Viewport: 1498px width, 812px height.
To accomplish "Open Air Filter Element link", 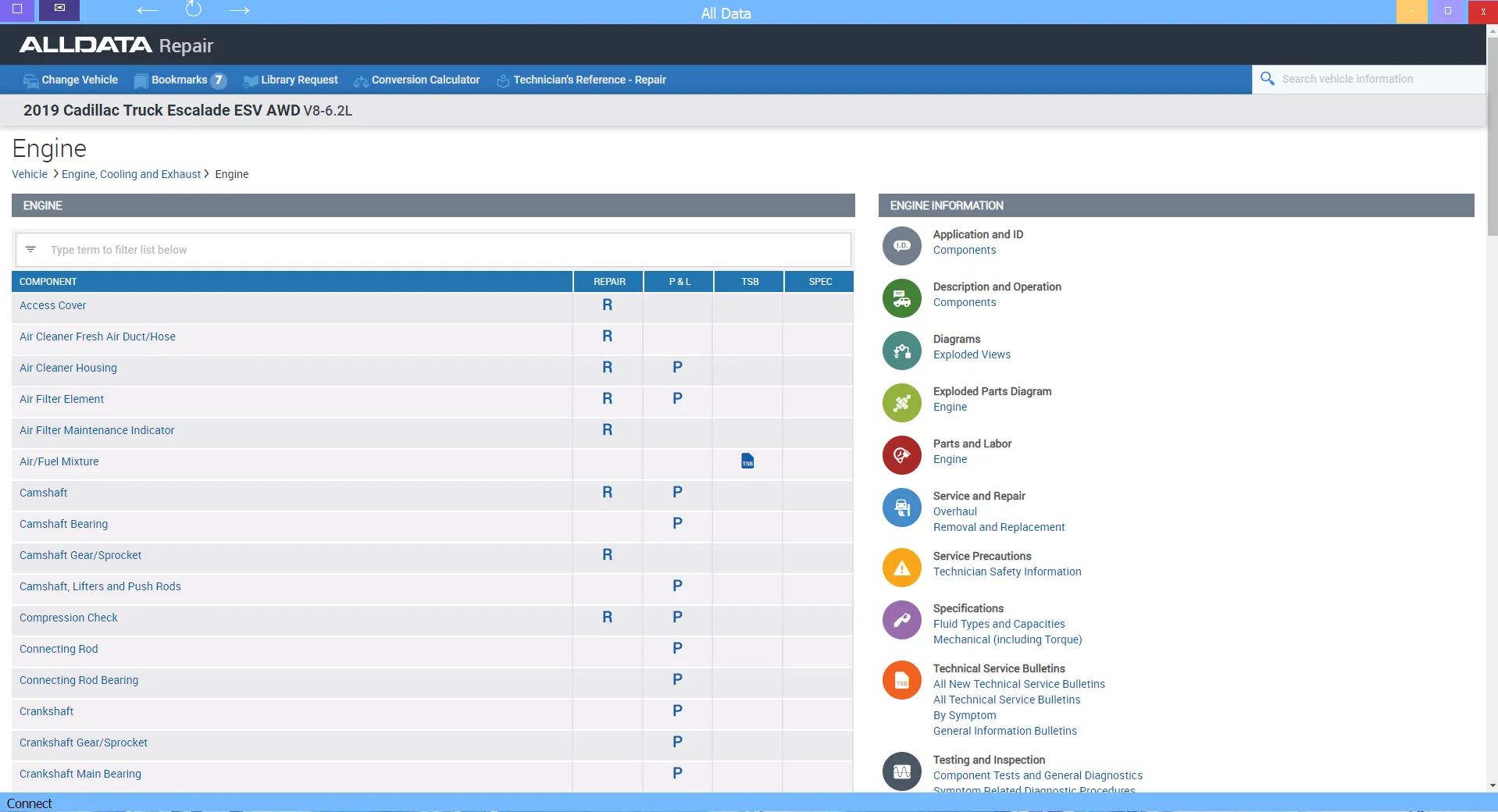I will tap(62, 399).
